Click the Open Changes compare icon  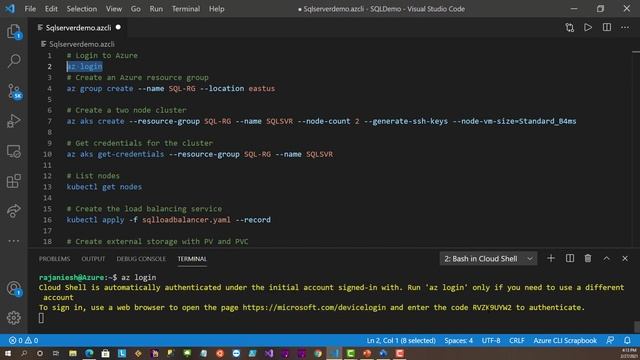[x=570, y=28]
